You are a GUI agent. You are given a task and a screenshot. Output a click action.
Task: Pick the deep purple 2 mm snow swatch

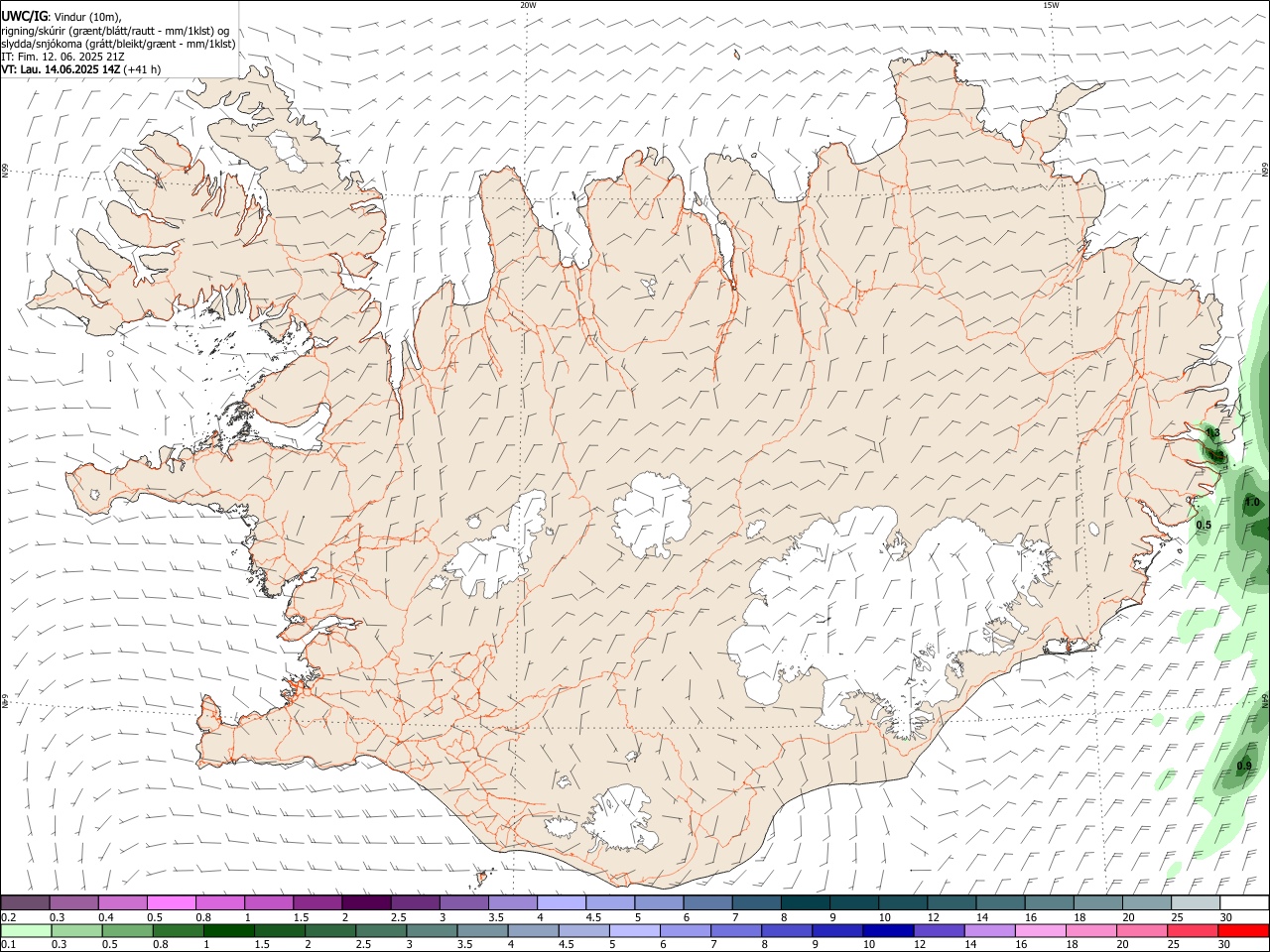point(366,903)
